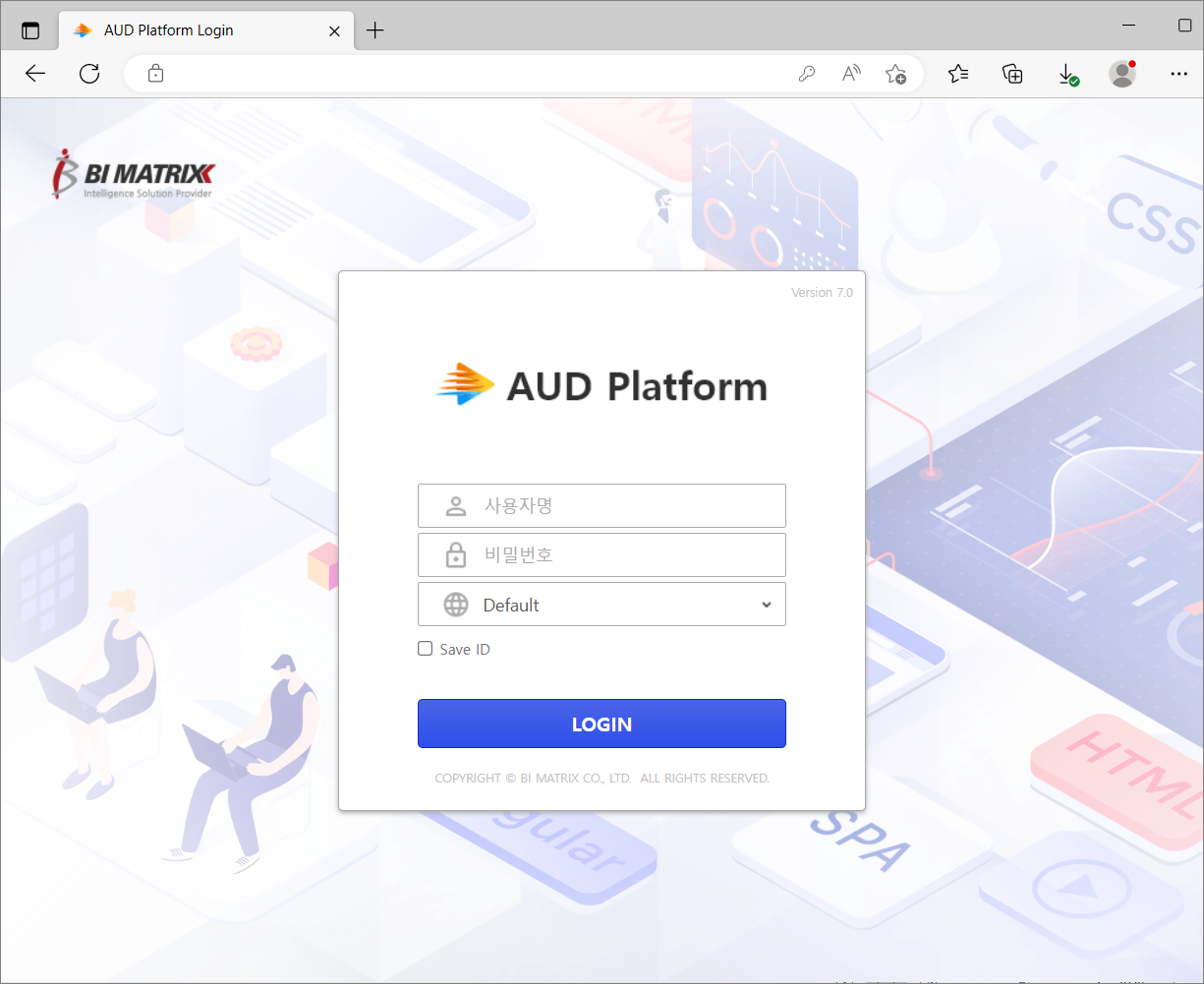
Task: Open the Favorites list icon
Action: tap(958, 74)
